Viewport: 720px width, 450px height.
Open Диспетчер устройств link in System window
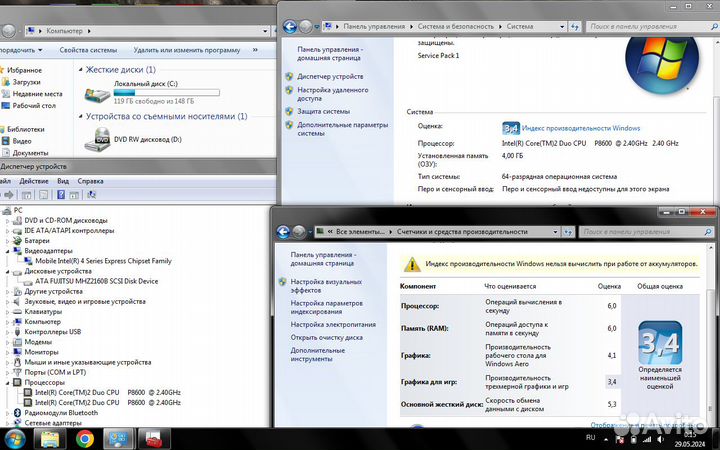click(330, 77)
